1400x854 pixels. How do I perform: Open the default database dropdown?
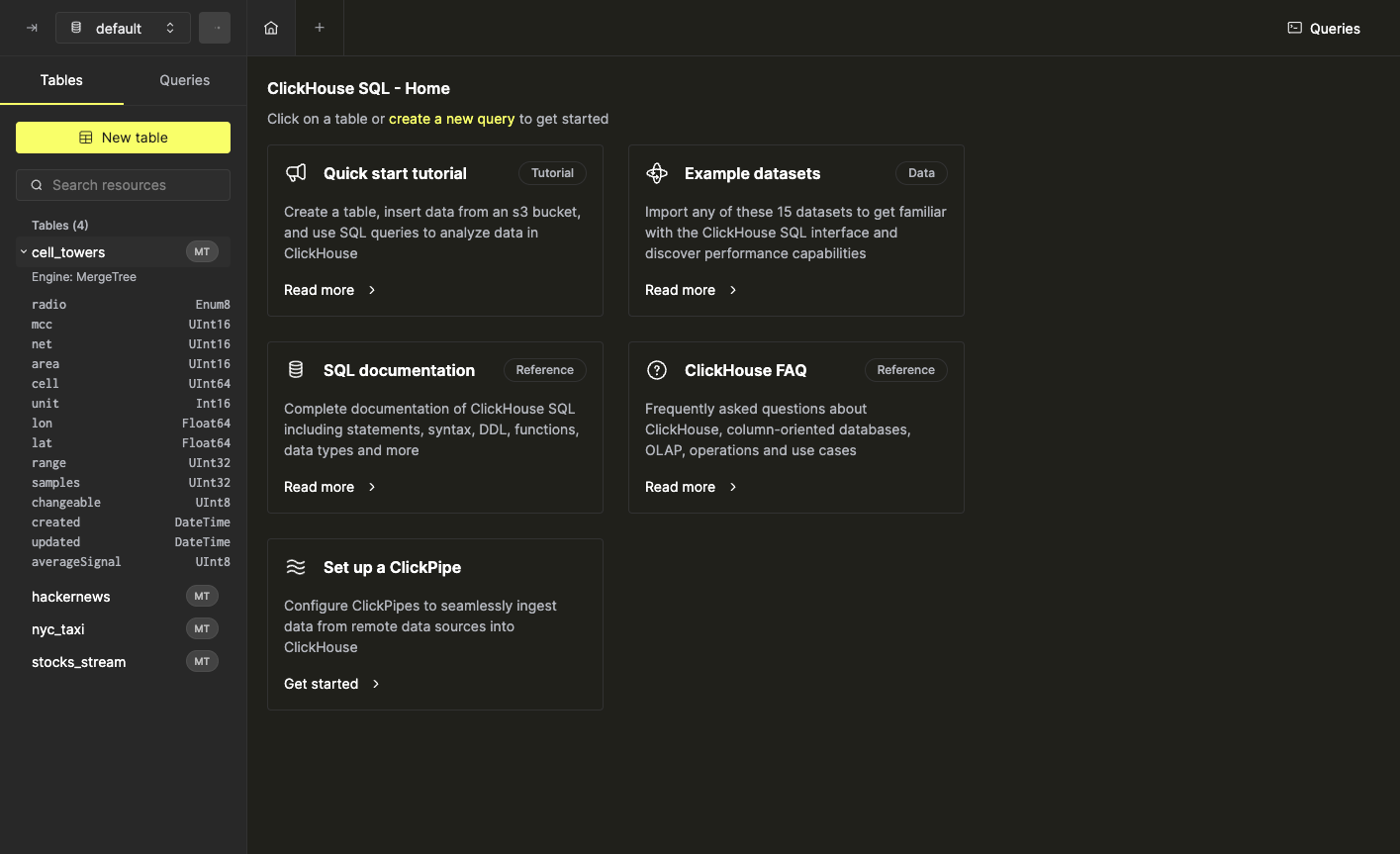click(123, 28)
